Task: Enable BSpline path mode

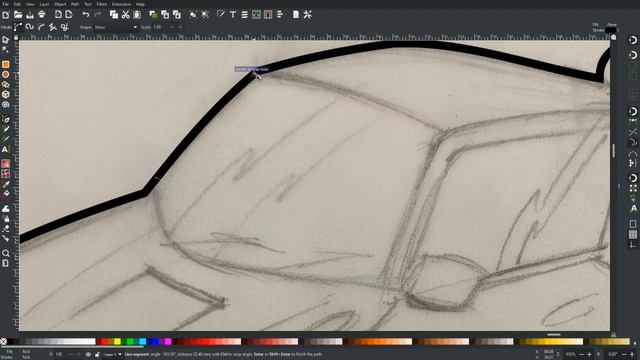Action: 41,27
